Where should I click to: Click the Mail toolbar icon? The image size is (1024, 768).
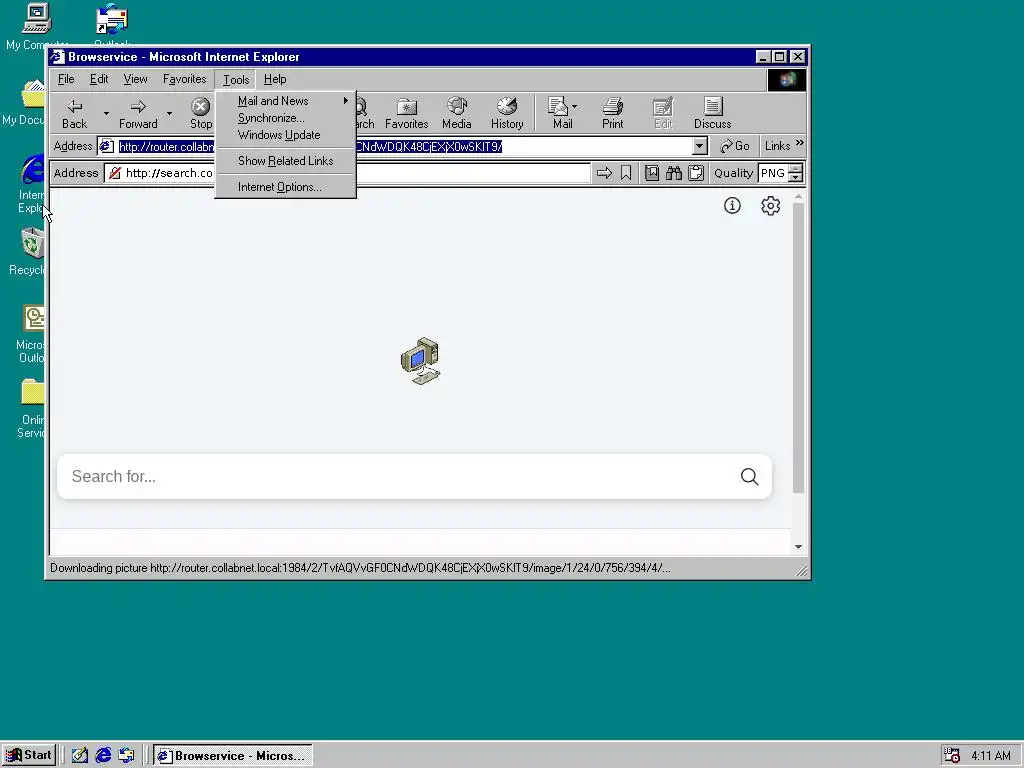pyautogui.click(x=559, y=113)
